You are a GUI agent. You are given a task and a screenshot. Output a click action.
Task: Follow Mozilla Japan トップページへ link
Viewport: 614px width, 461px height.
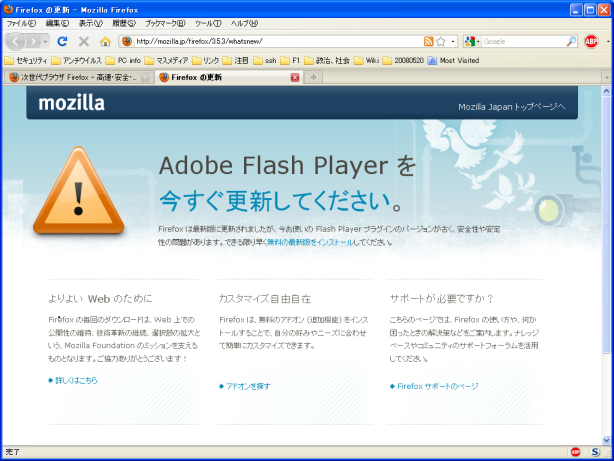(512, 107)
